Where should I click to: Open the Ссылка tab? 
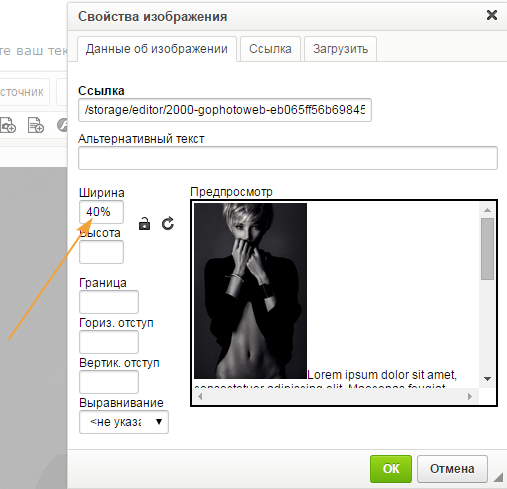point(270,49)
